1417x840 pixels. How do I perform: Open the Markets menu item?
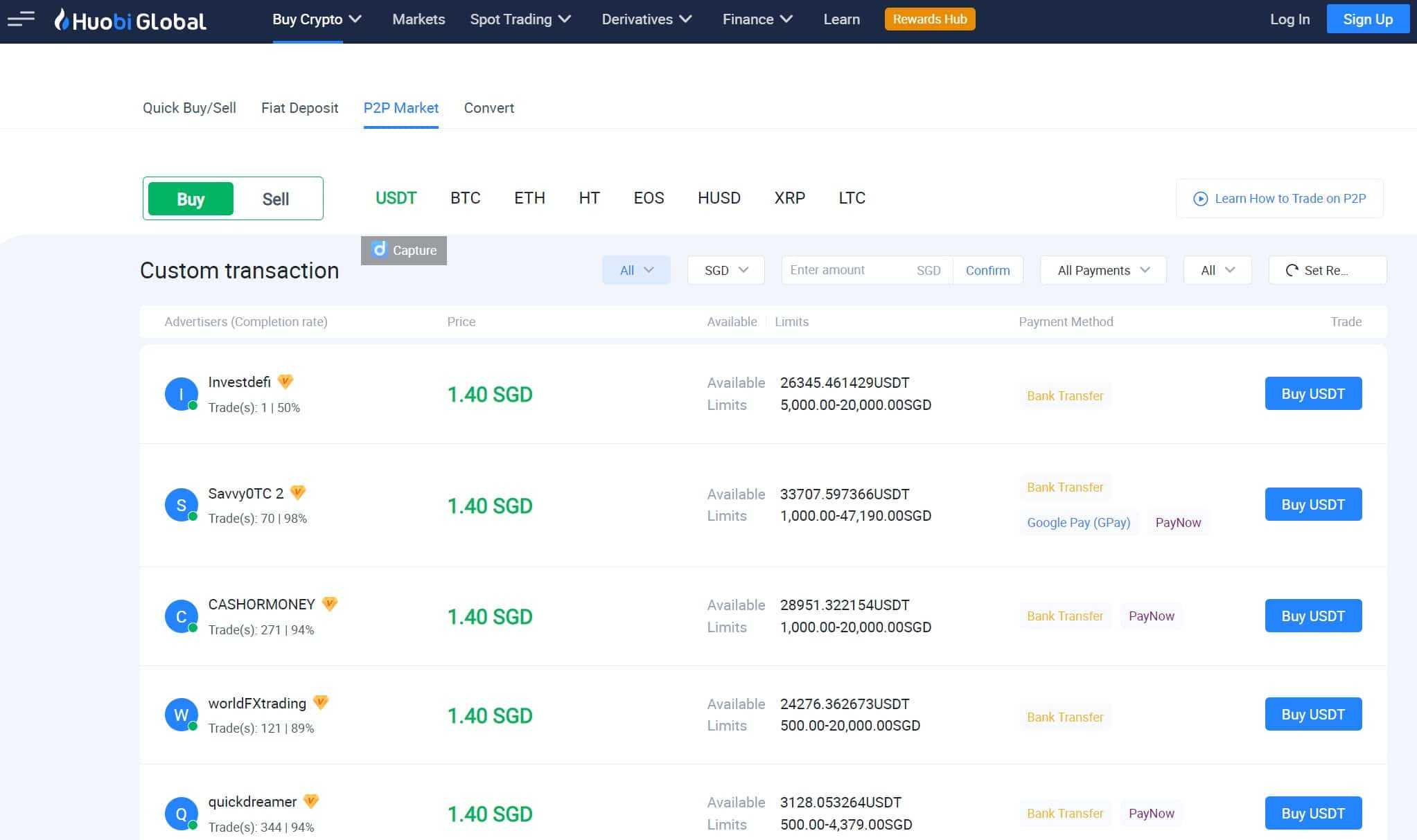[x=419, y=19]
